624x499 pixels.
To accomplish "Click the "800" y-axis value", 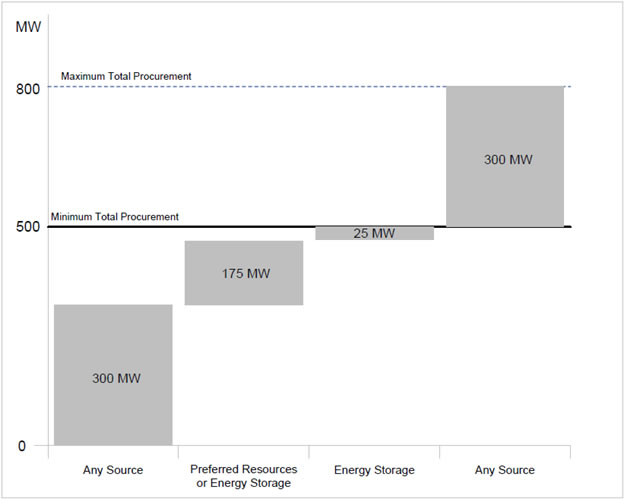I will [x=28, y=89].
